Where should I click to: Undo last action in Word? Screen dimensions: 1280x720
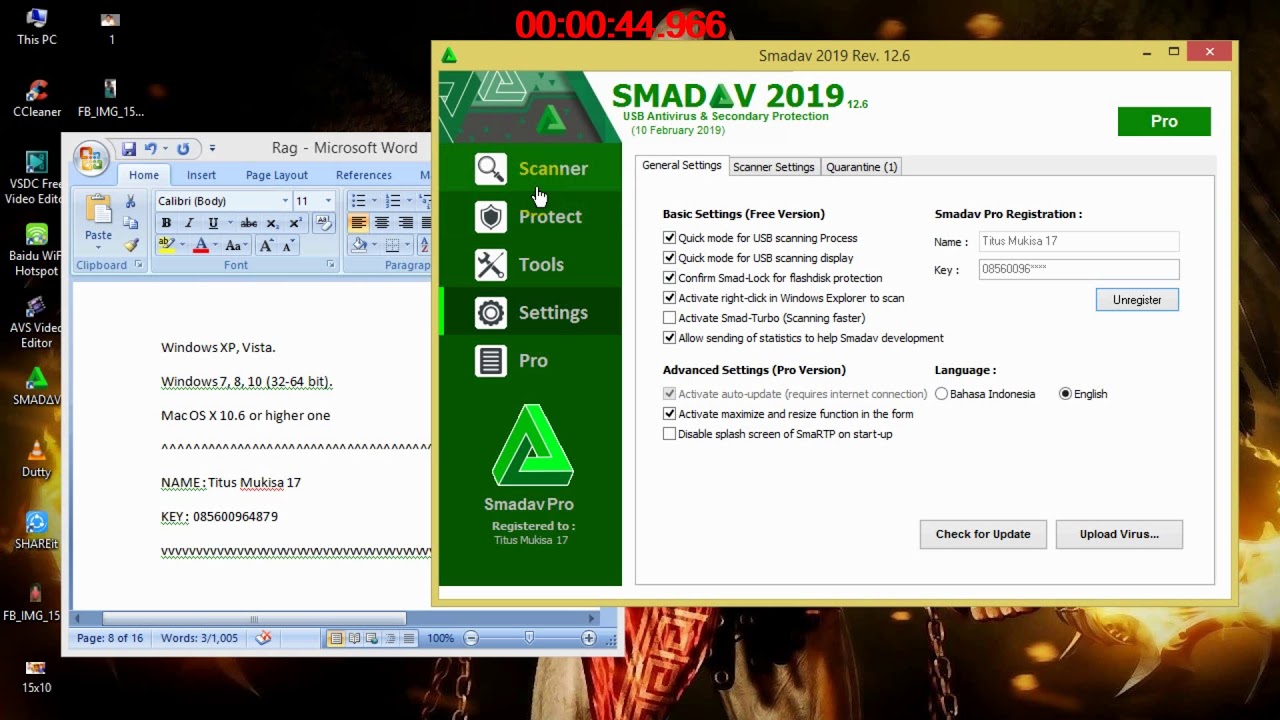(150, 149)
